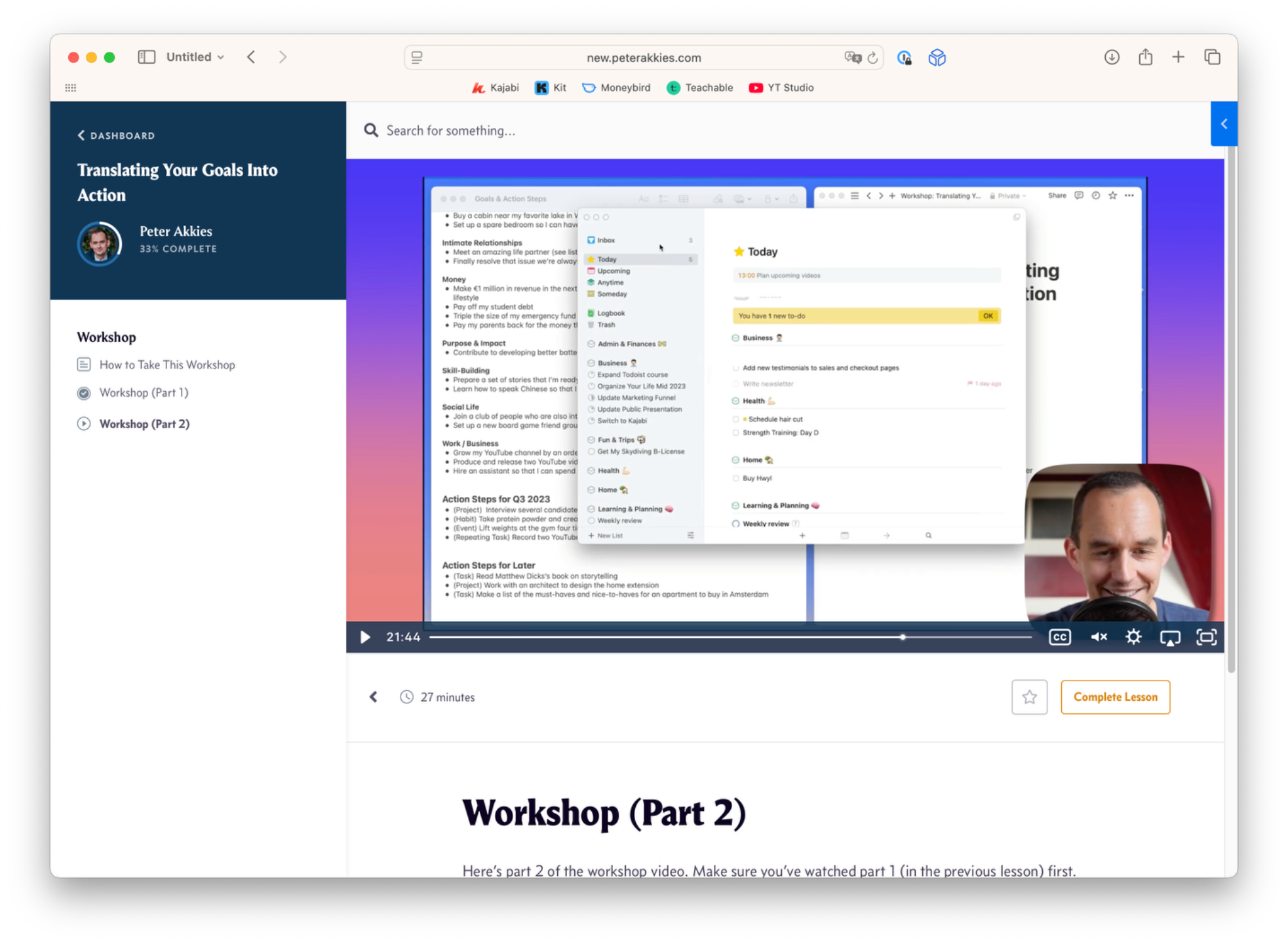Toggle Safari sidebar icon

click(x=146, y=57)
